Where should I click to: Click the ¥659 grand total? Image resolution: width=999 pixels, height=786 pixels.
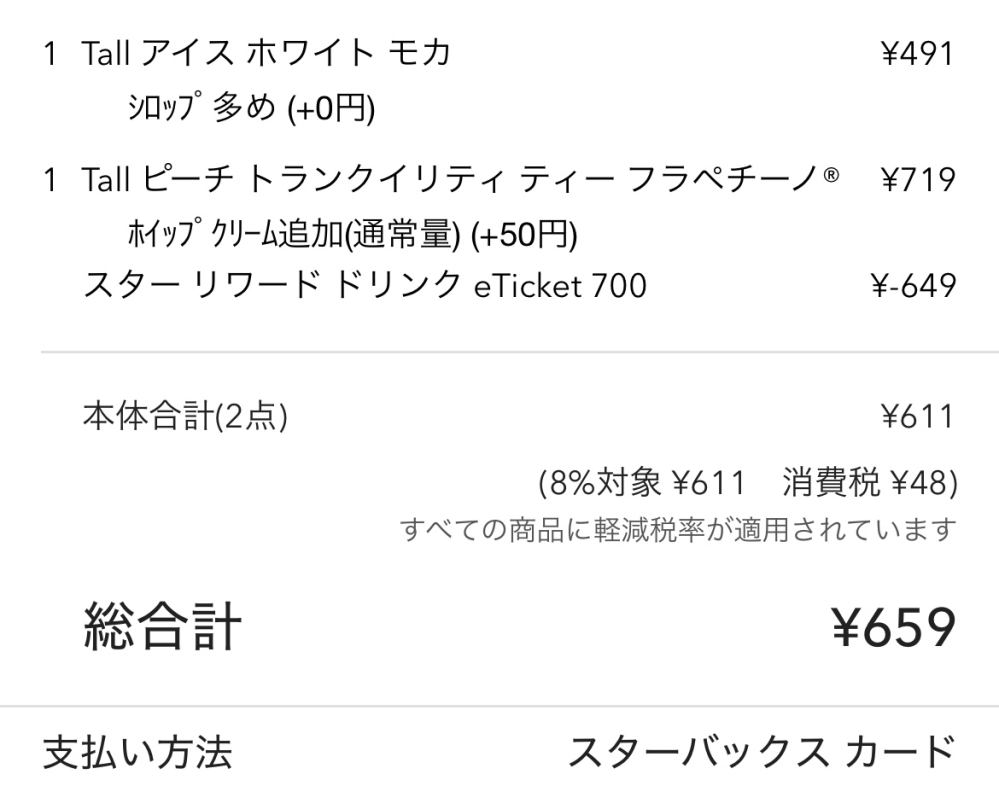point(893,627)
